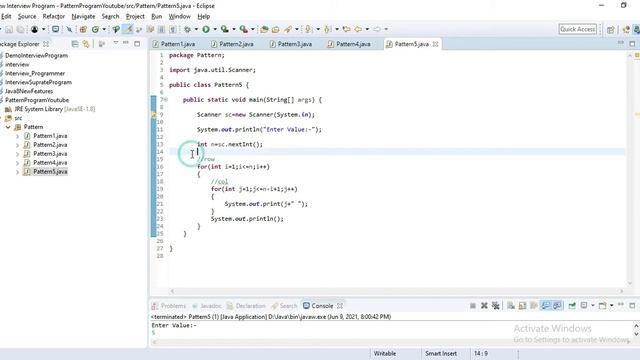Toggle Scroll Lock in Console

tap(522, 306)
